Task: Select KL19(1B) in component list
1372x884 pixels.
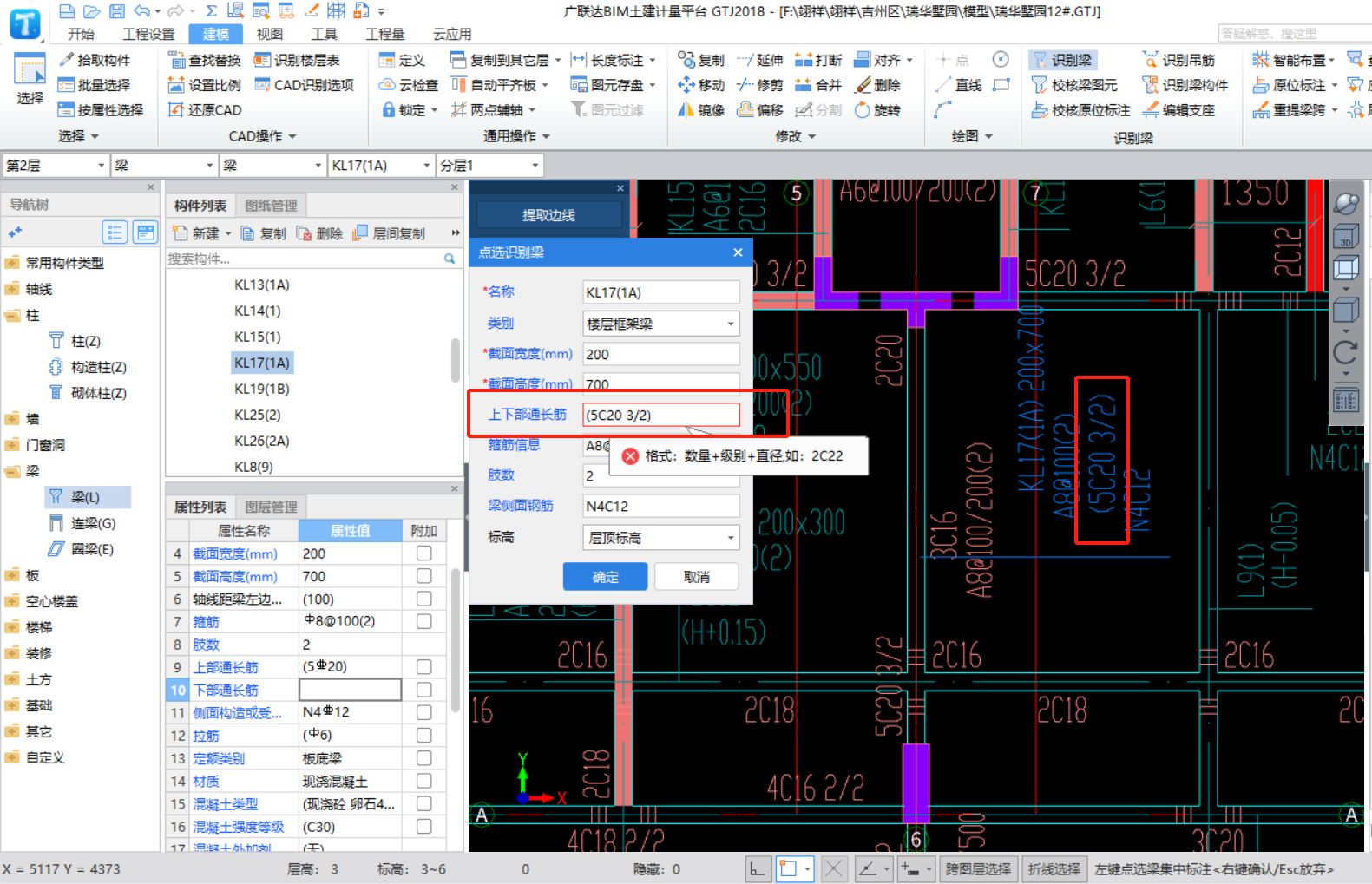Action: coord(261,389)
